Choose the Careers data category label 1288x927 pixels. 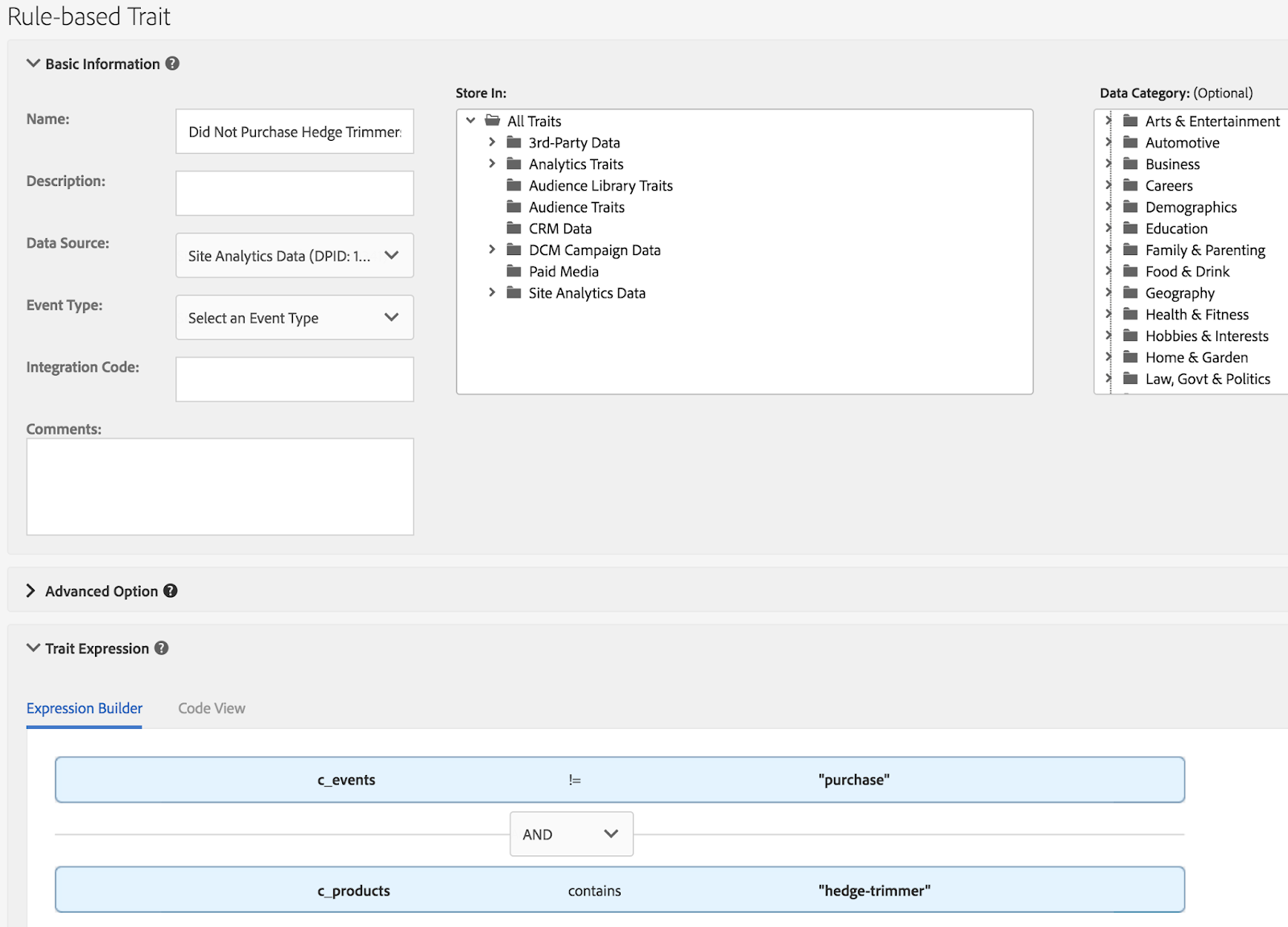tap(1169, 186)
